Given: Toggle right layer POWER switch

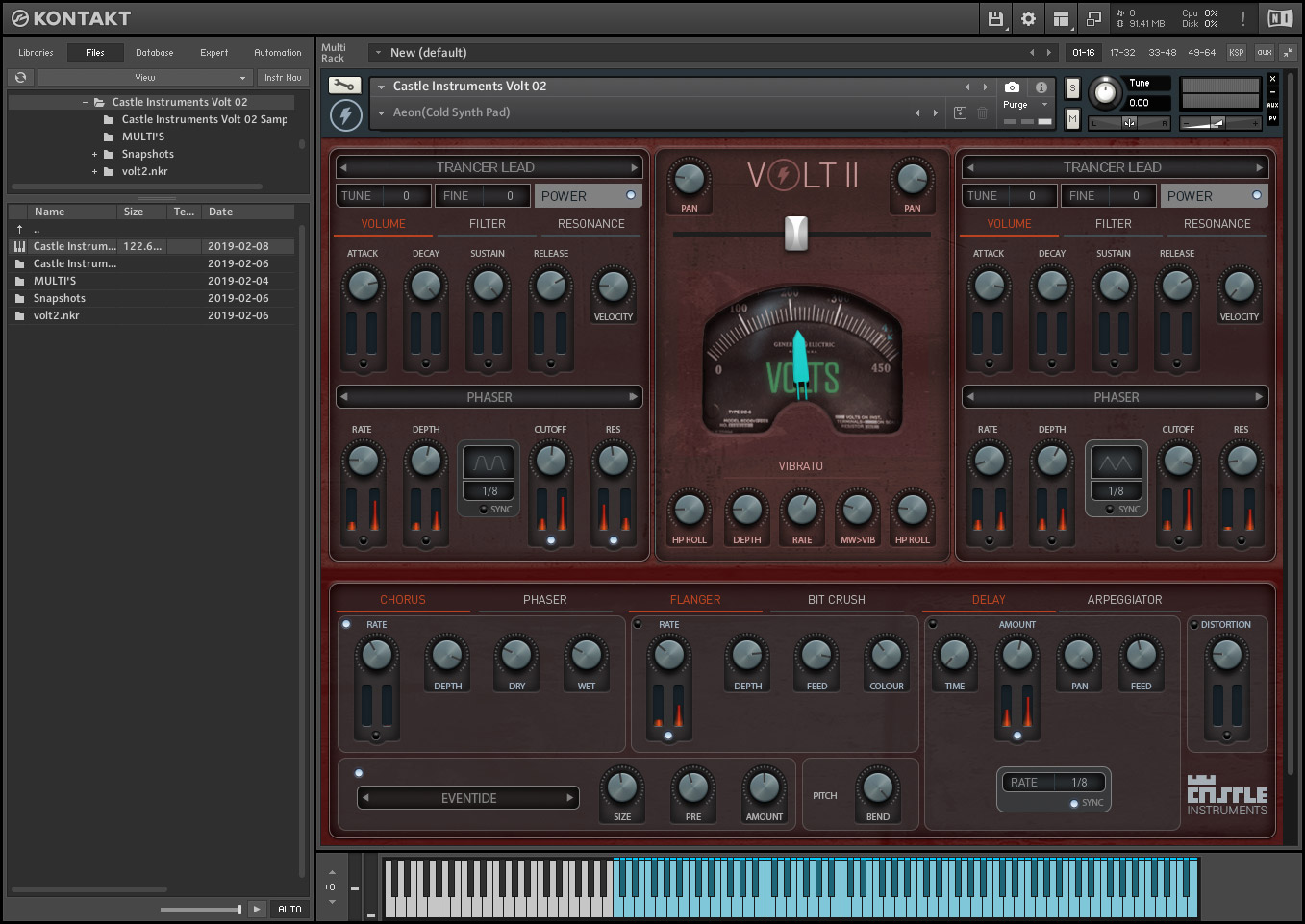Looking at the screenshot, I should pyautogui.click(x=1257, y=195).
